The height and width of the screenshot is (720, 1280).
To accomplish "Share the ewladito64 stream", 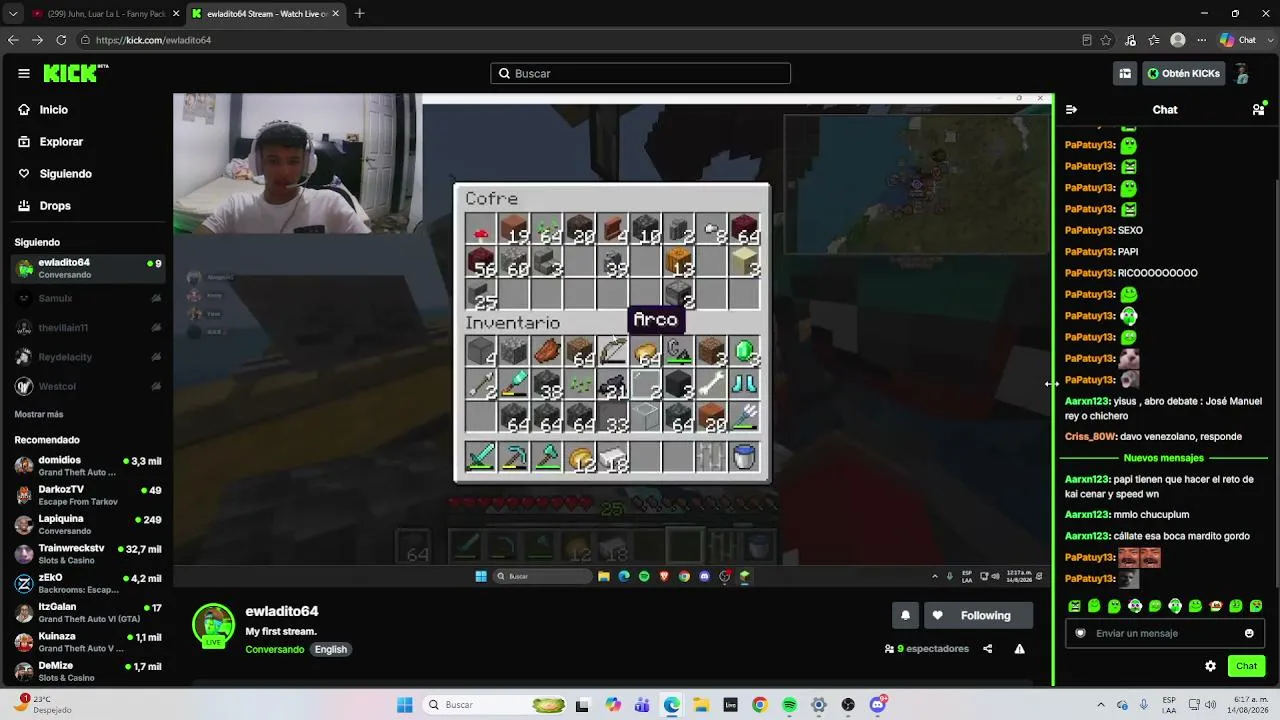I will pyautogui.click(x=988, y=649).
